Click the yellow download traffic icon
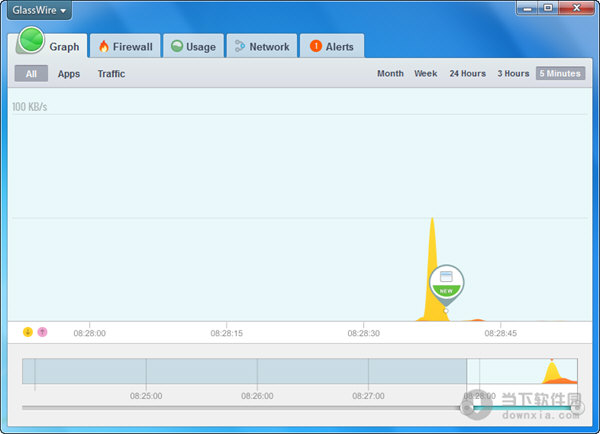 (x=28, y=332)
